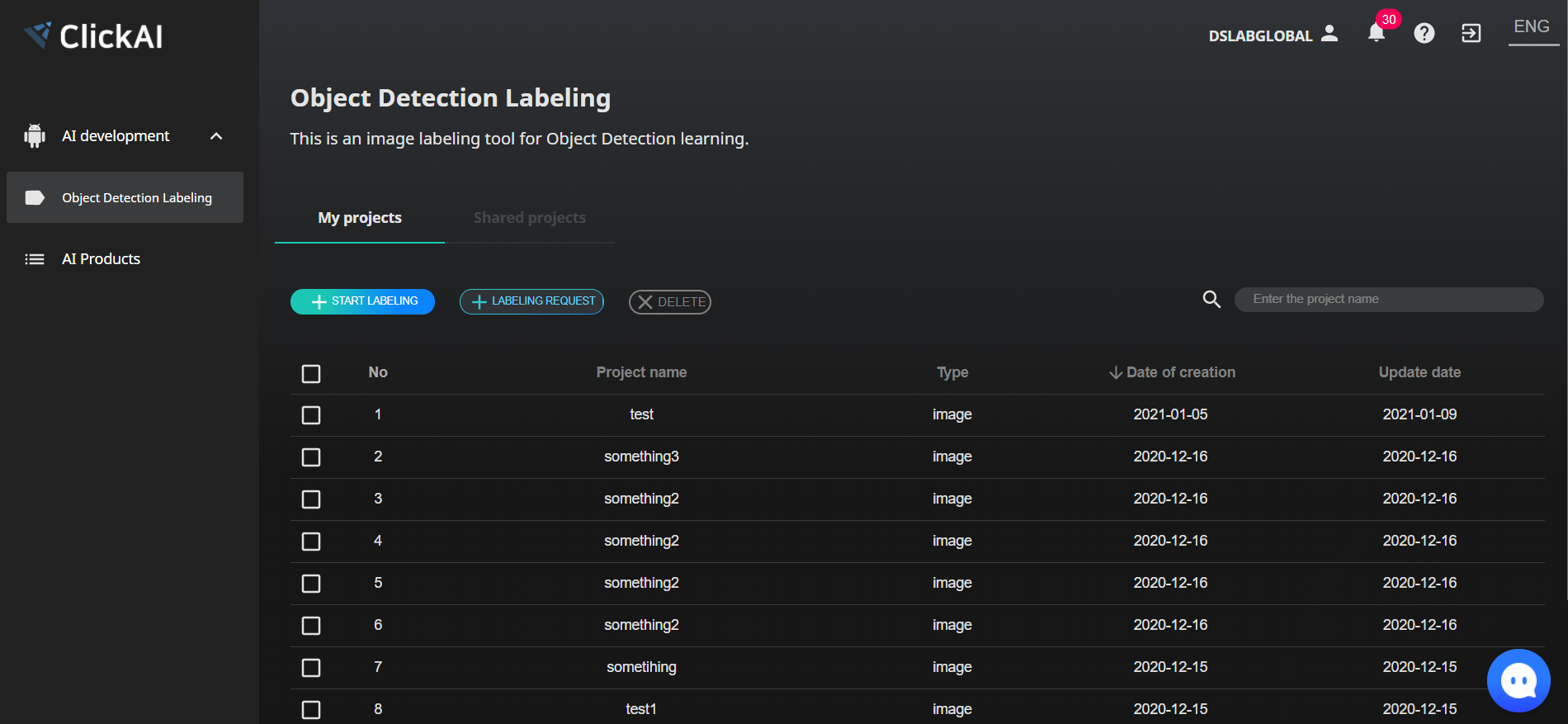Click the Labeling Request button
Screen dimensions: 1568x724
click(x=531, y=301)
